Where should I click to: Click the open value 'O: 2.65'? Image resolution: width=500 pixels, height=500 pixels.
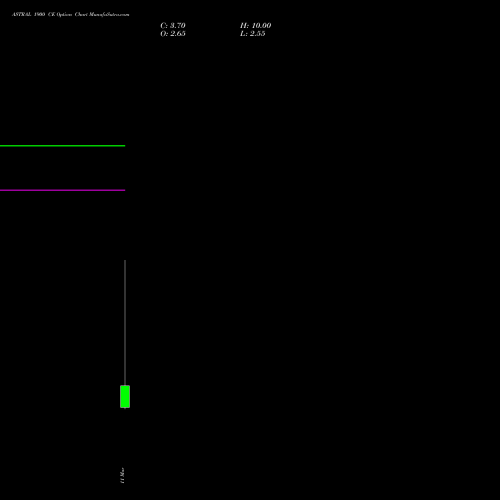173,34
